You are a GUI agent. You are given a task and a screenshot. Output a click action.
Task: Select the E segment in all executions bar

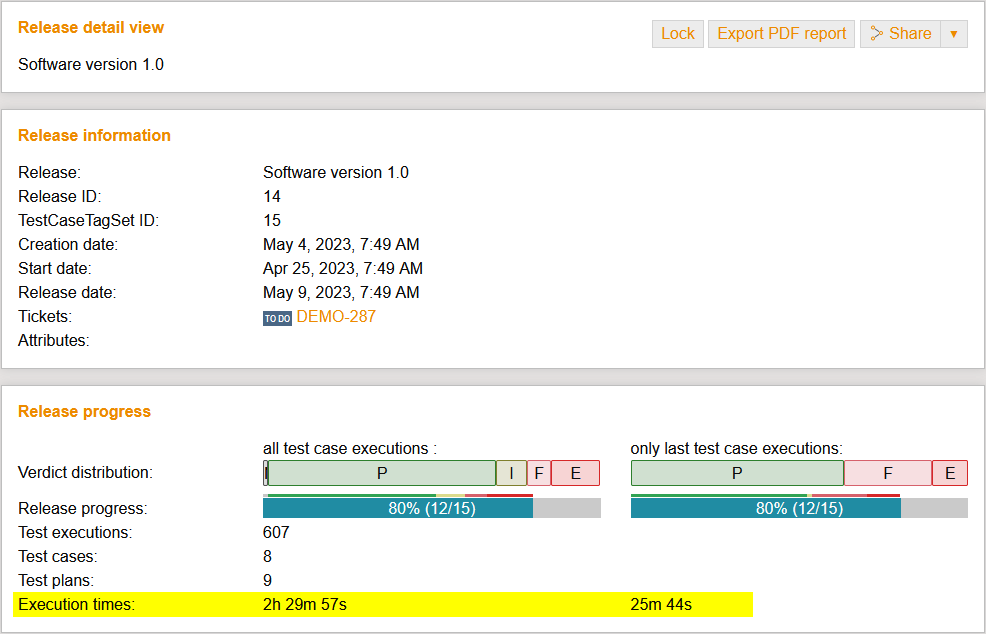pyautogui.click(x=575, y=473)
